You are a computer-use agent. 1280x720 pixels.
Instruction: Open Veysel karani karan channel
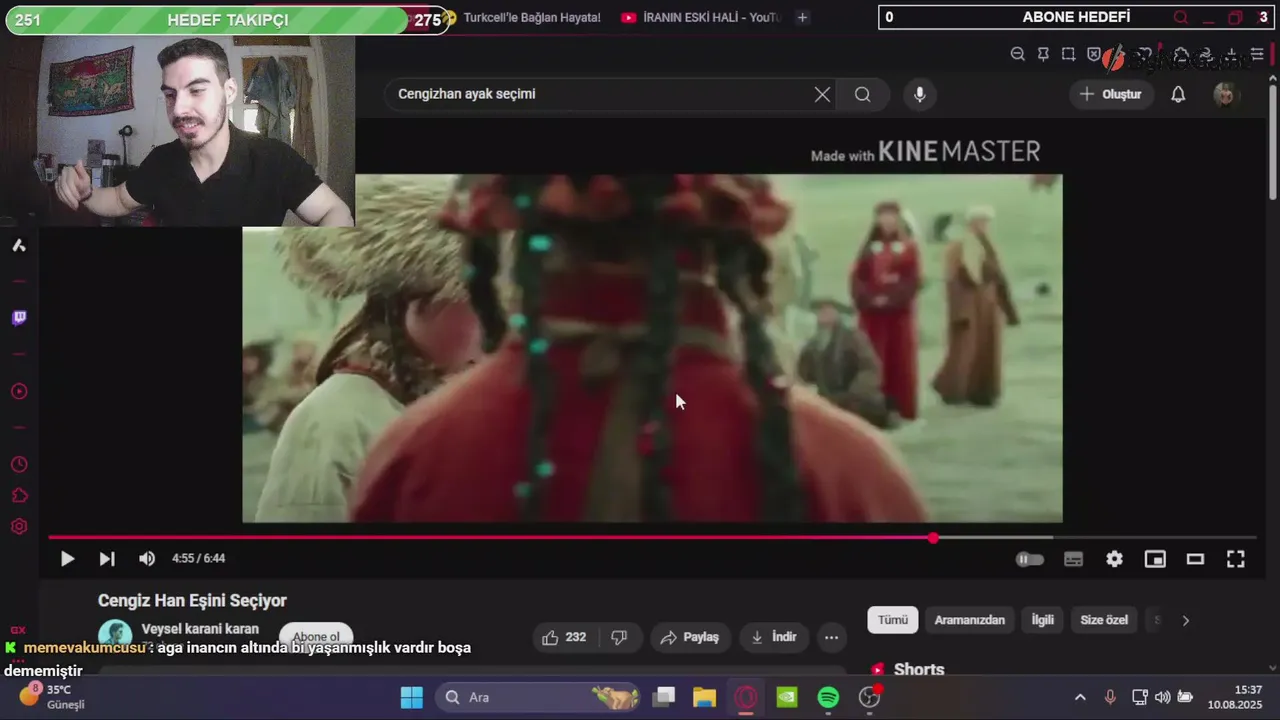tap(200, 629)
